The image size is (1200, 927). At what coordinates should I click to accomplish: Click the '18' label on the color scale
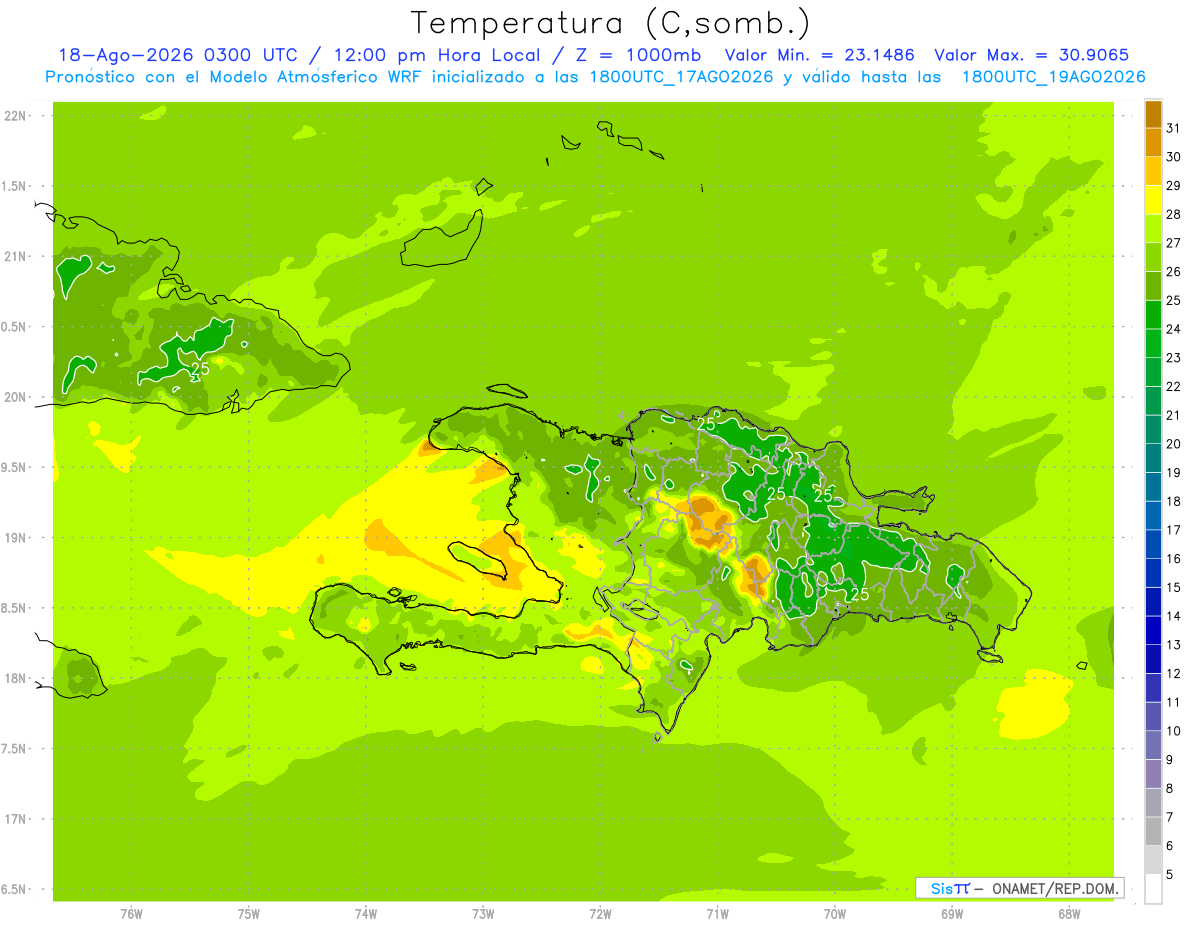pos(1173,501)
